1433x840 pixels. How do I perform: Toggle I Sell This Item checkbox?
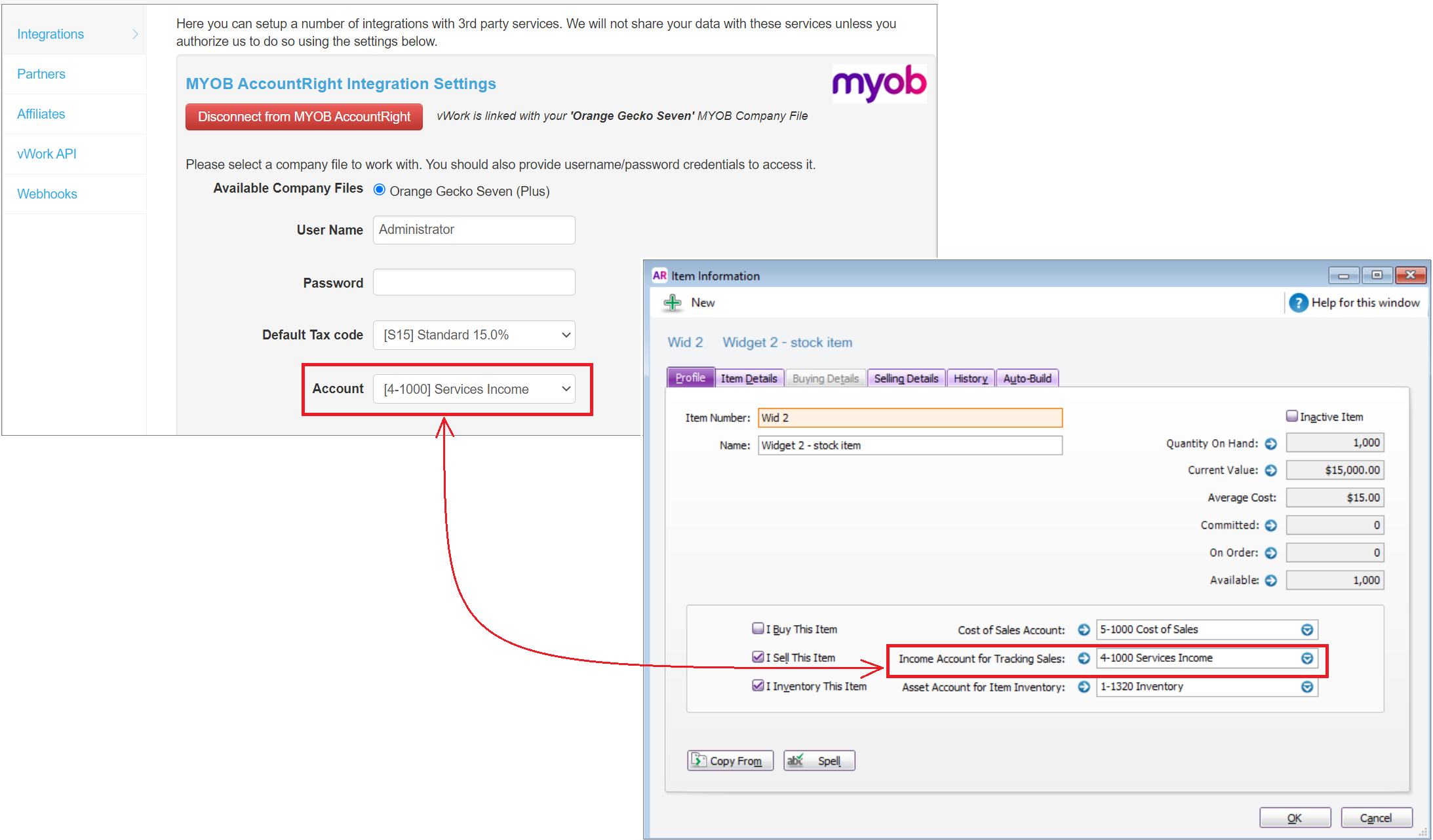coord(758,657)
